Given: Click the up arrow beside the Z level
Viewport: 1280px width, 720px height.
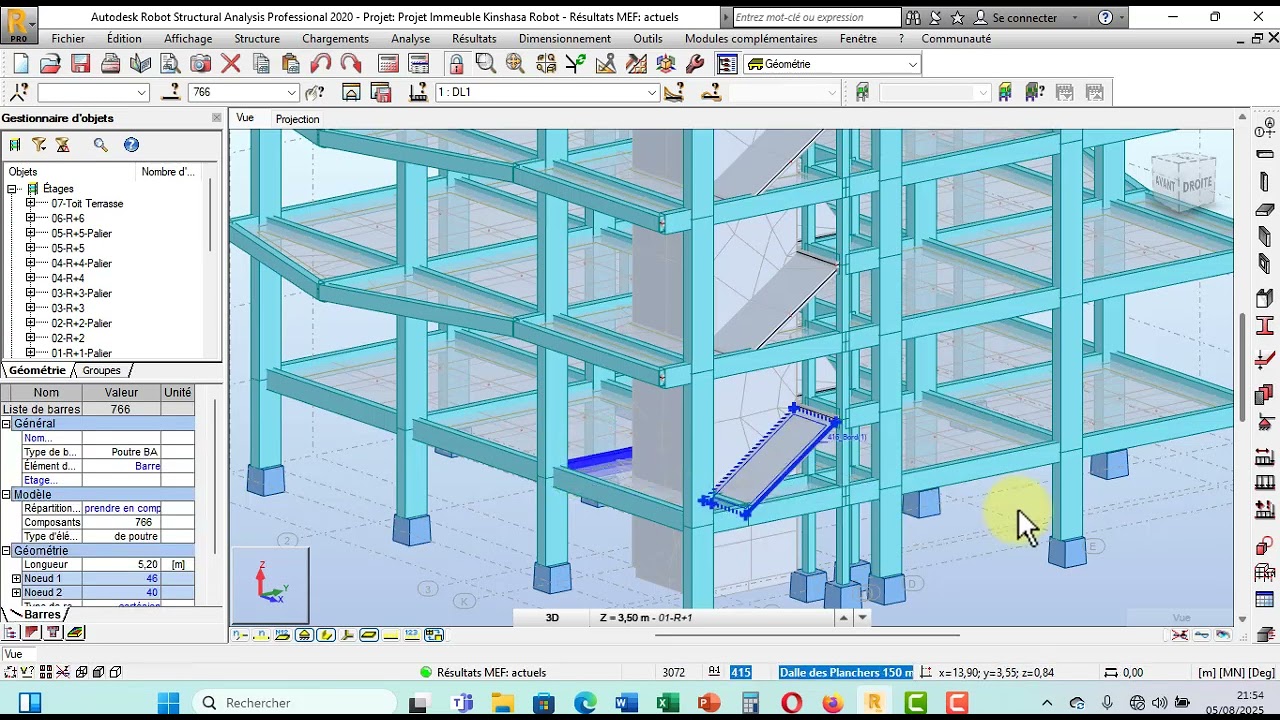Looking at the screenshot, I should (843, 617).
